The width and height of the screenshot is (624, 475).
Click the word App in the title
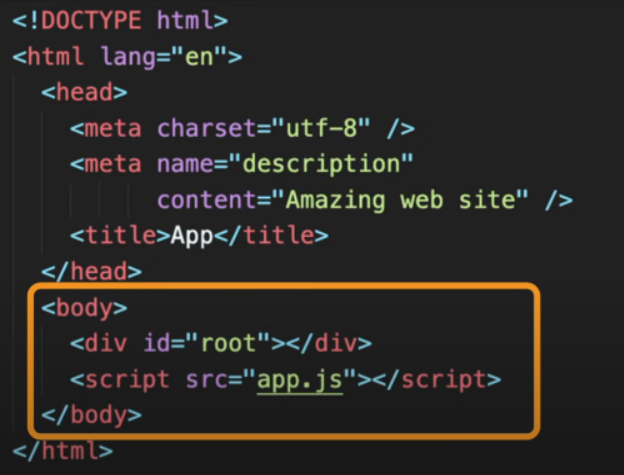coord(192,236)
